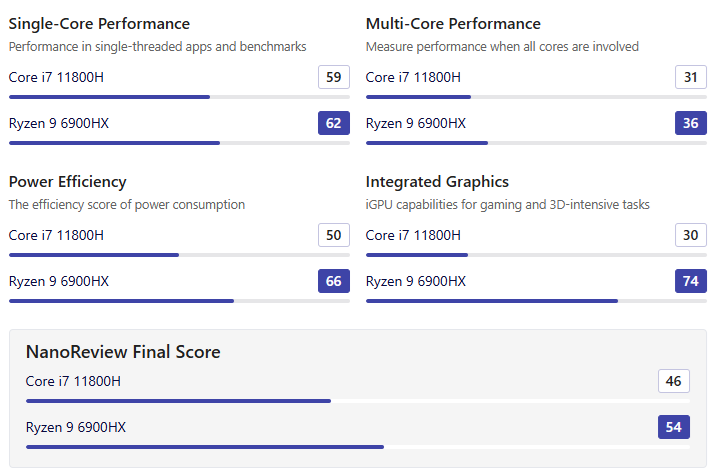Click the Ryzen 9 6900HX multi-core score 36

[691, 123]
